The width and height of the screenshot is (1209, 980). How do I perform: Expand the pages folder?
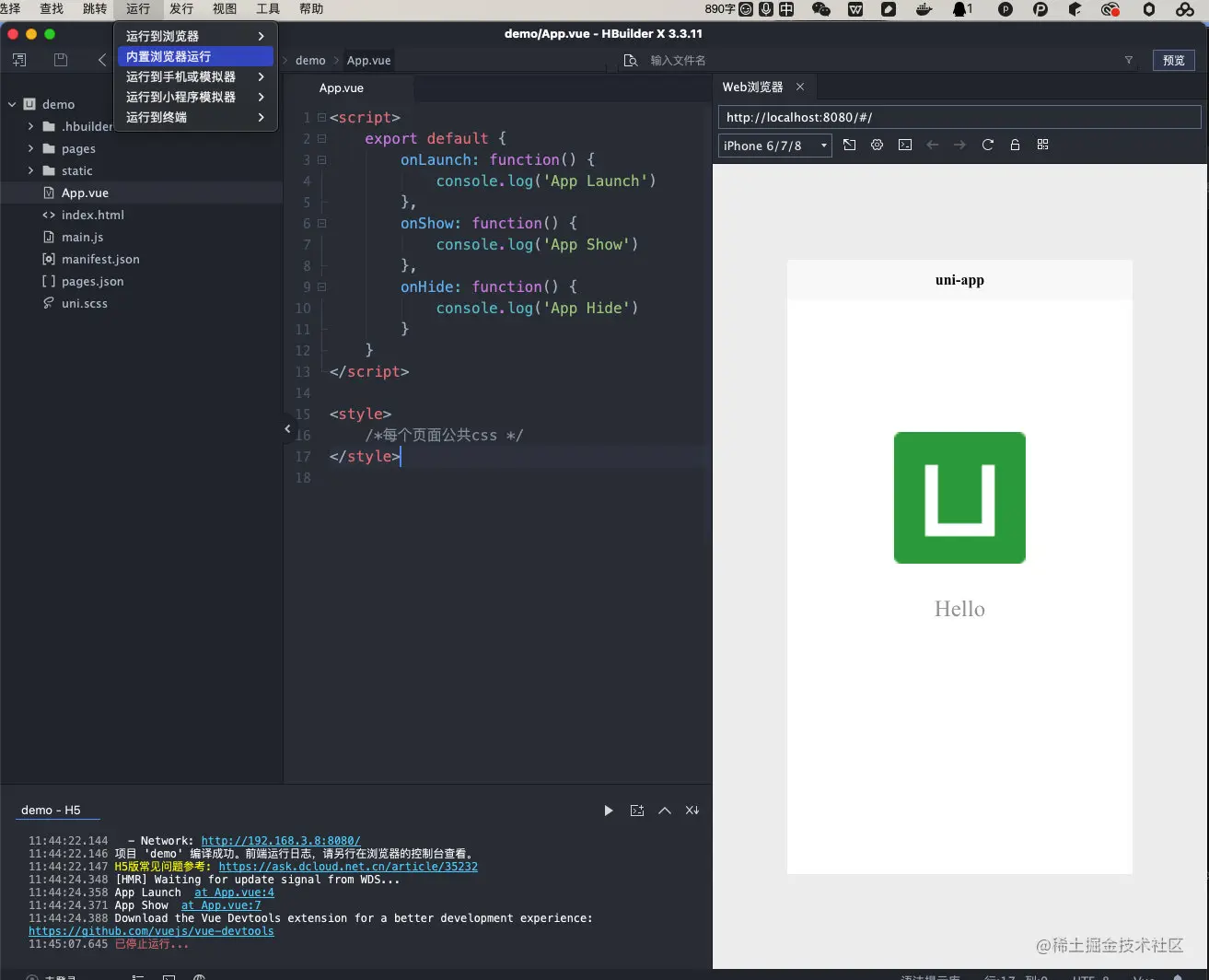click(30, 148)
